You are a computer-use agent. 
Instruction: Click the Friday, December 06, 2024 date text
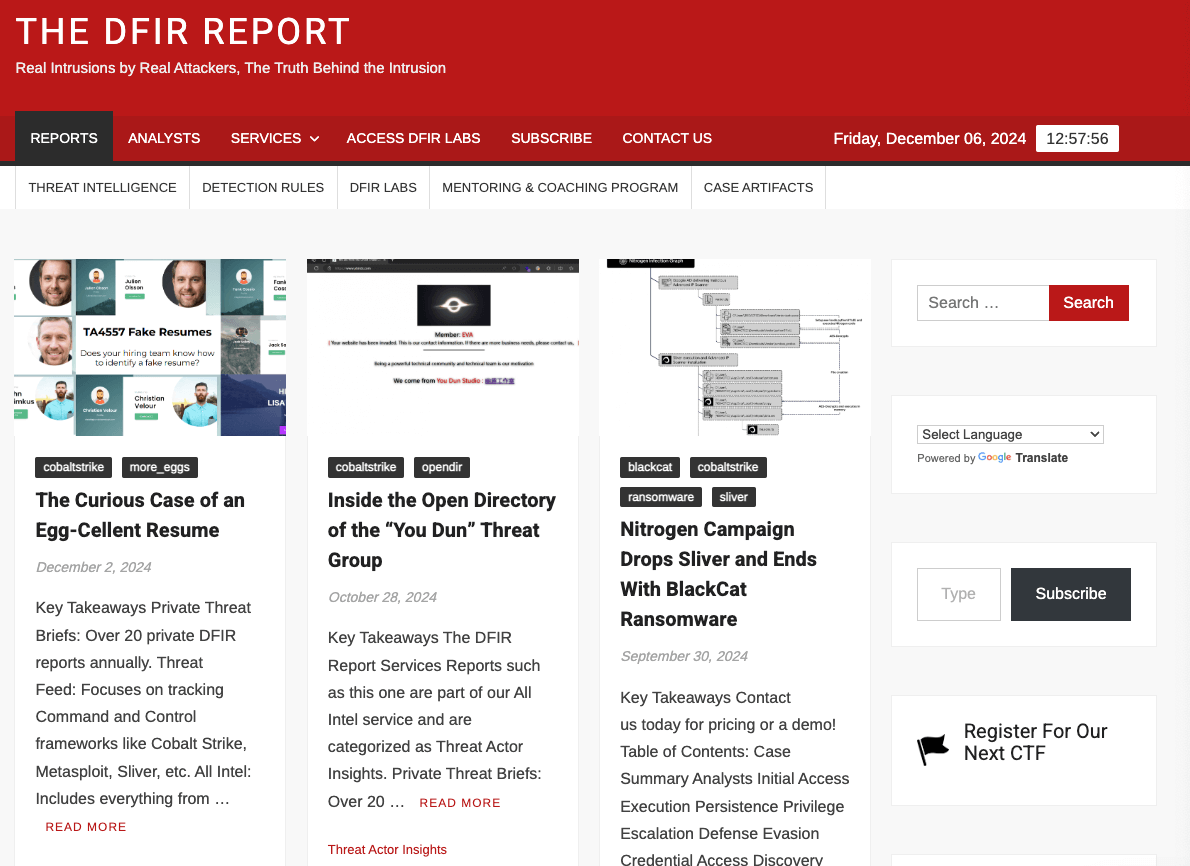[x=929, y=139]
